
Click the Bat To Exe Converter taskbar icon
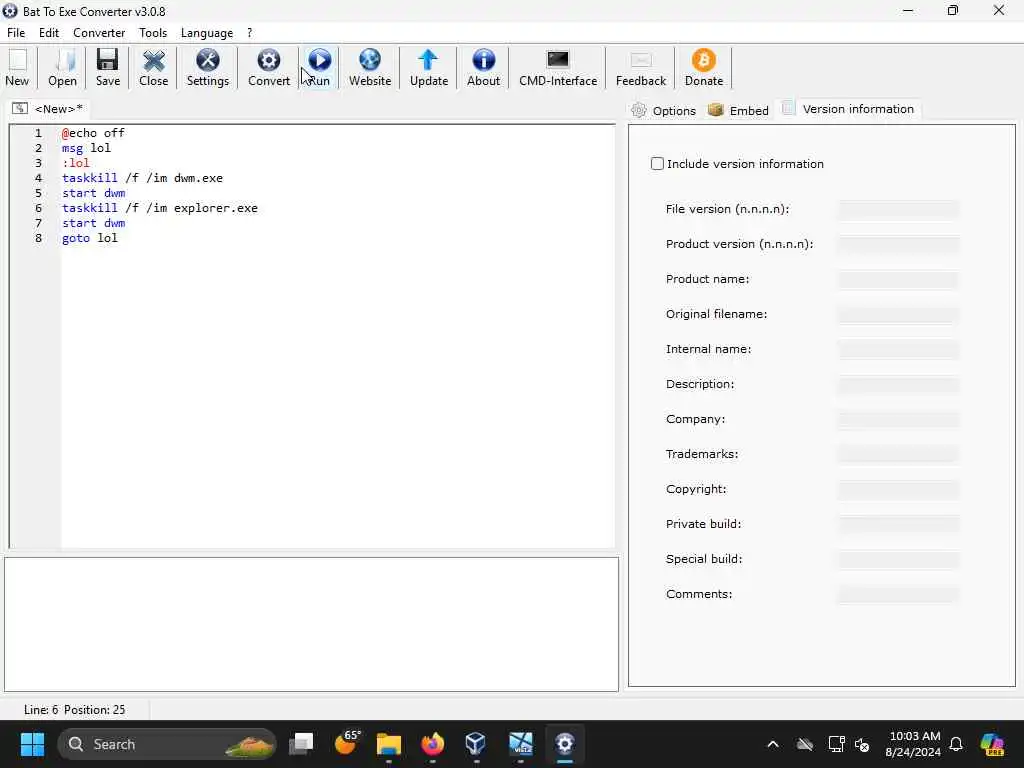[x=564, y=744]
